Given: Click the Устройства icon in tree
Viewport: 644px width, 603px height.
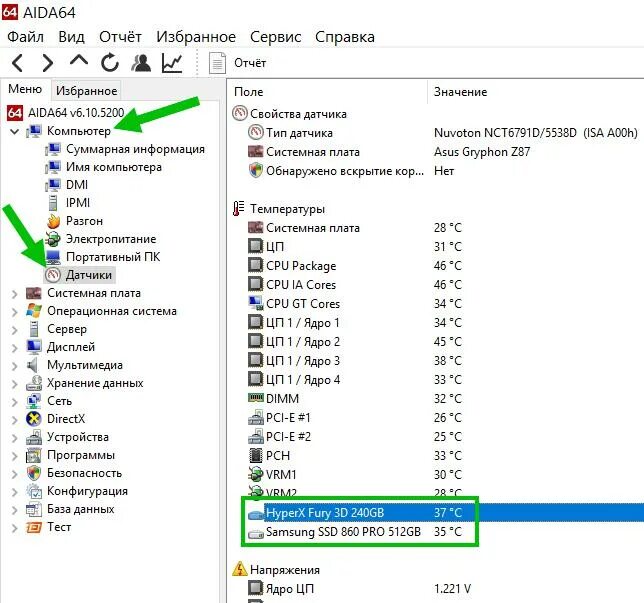Looking at the screenshot, I should 34,437.
